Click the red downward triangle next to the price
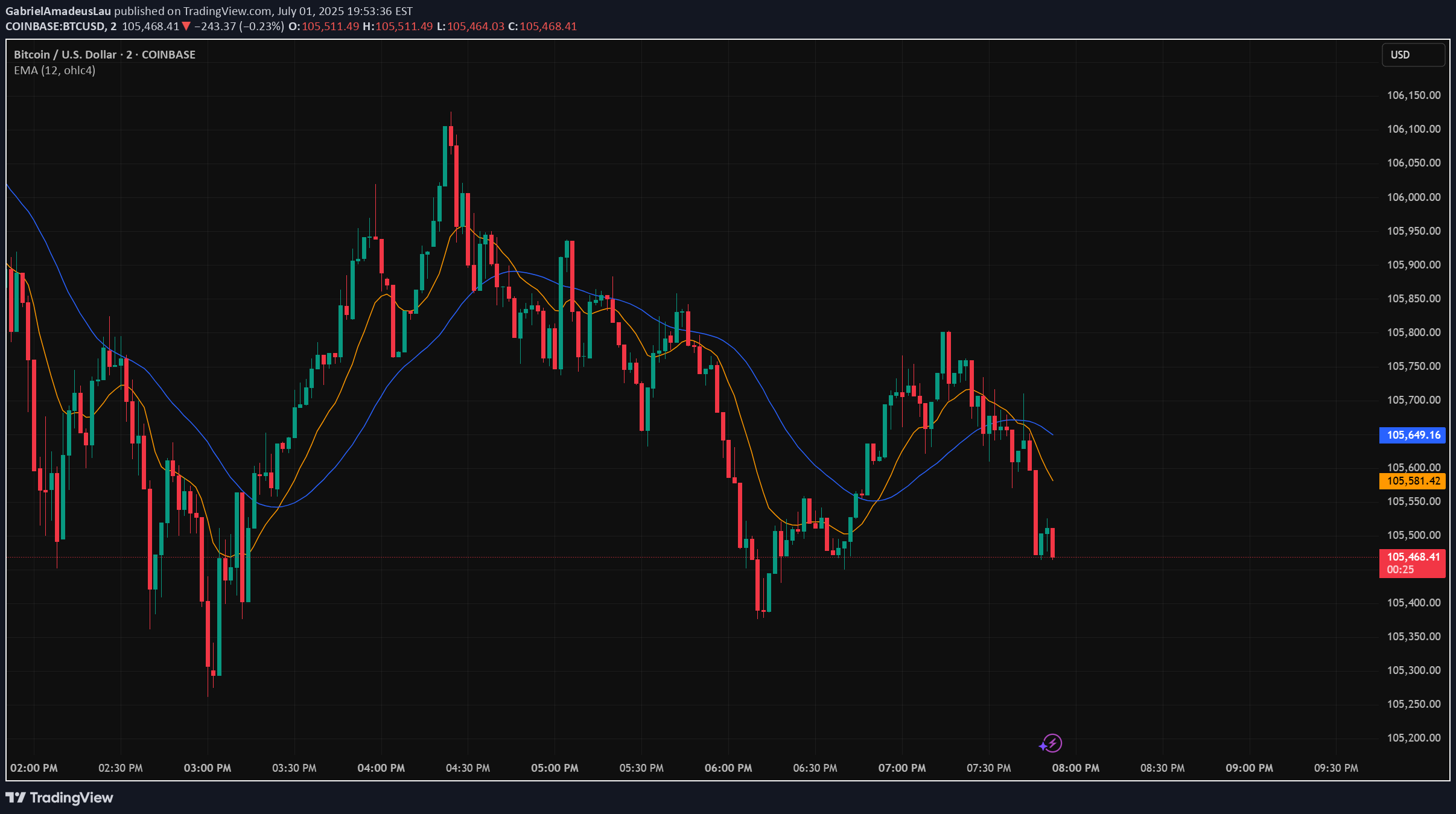The width and height of the screenshot is (1456, 814). coord(187,26)
